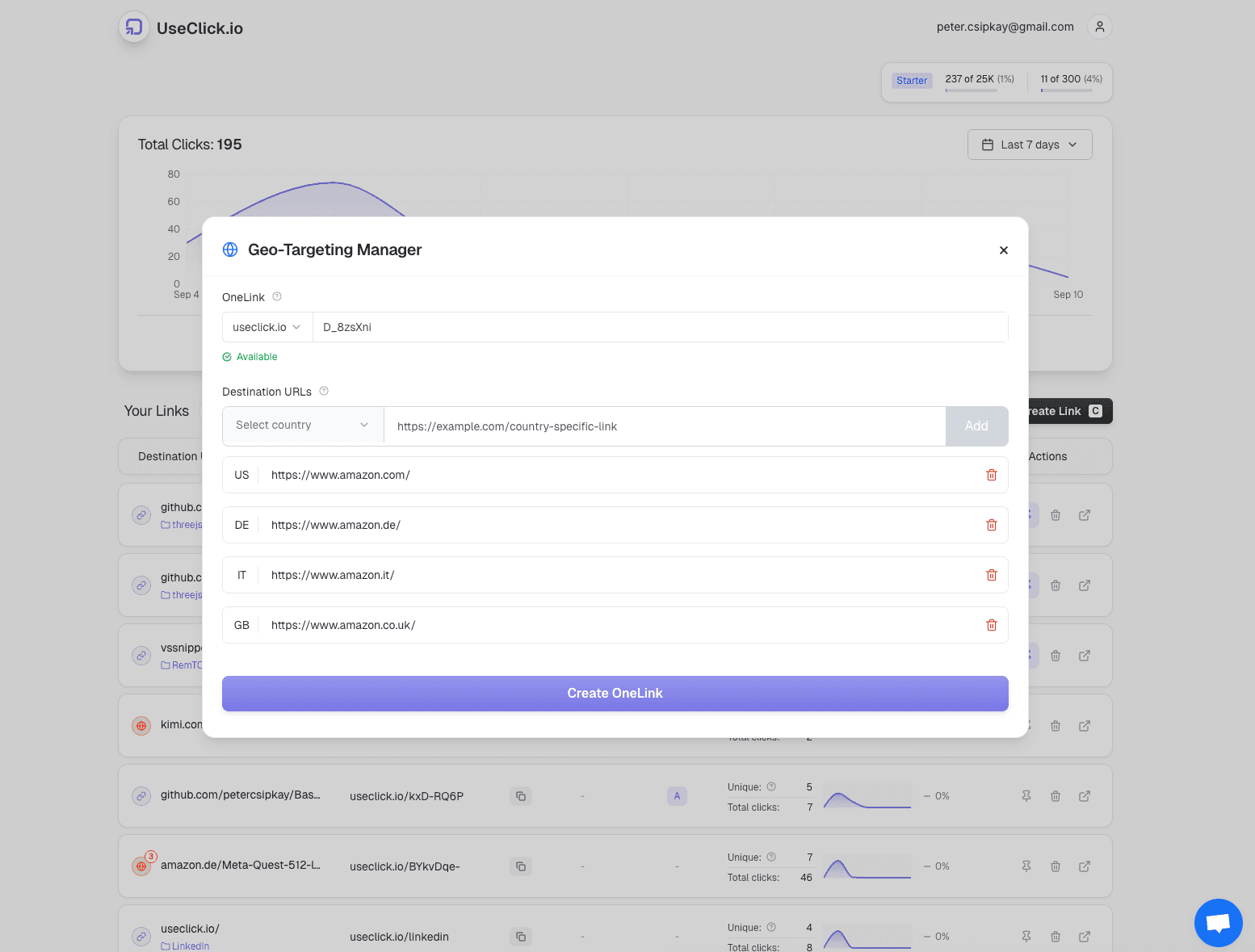Click the 237 of 25K usage progress bar
Viewport: 1255px width, 952px height.
[x=970, y=90]
